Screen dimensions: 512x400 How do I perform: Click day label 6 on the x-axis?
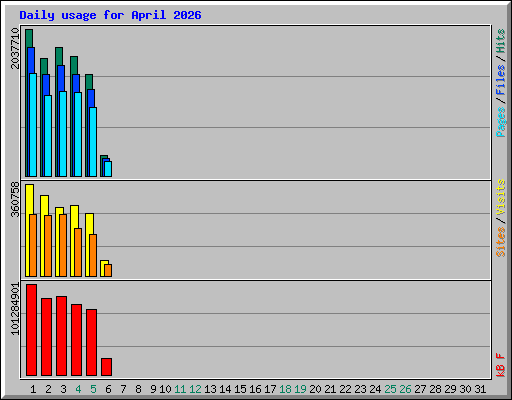(108, 389)
